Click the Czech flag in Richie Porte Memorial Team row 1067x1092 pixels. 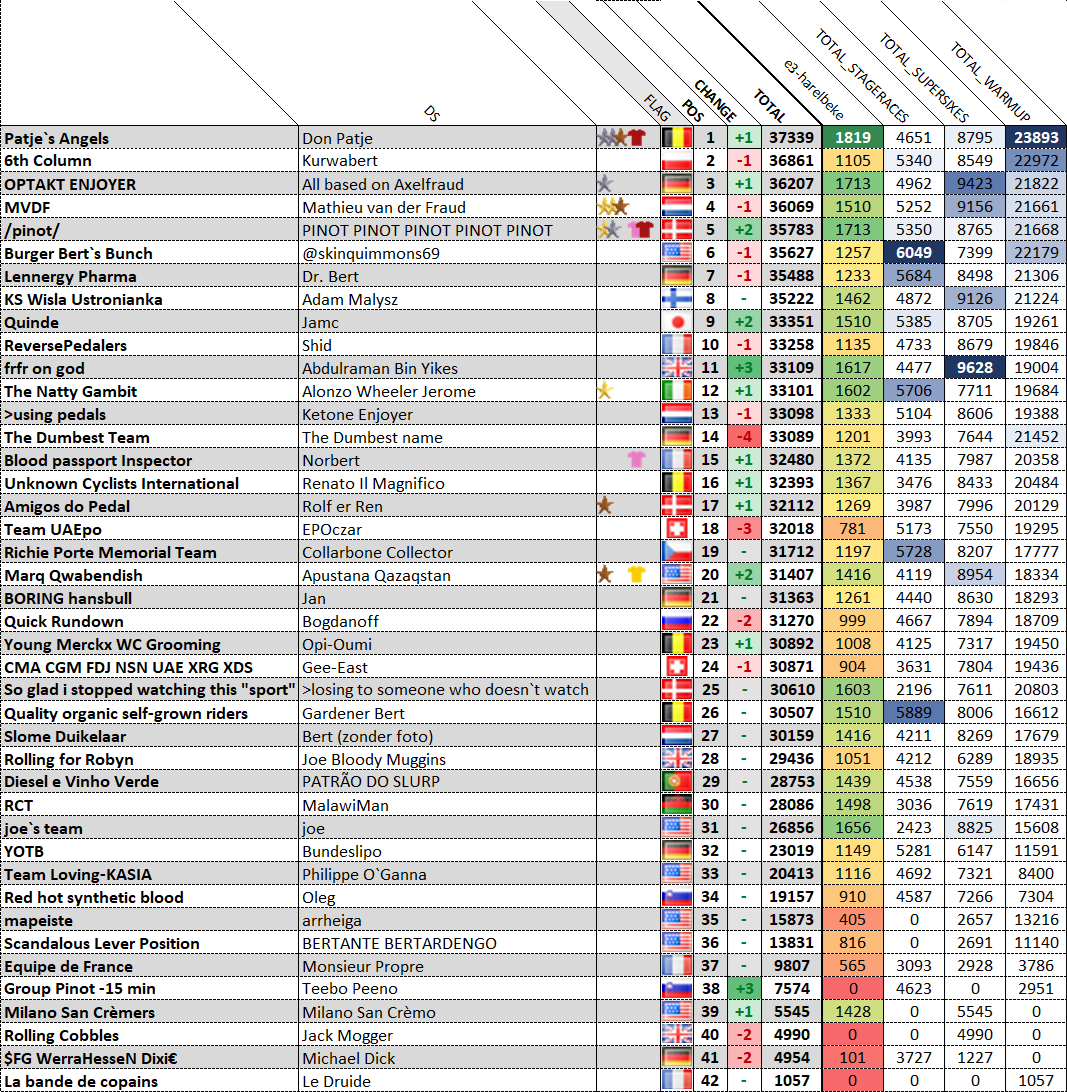coord(676,552)
